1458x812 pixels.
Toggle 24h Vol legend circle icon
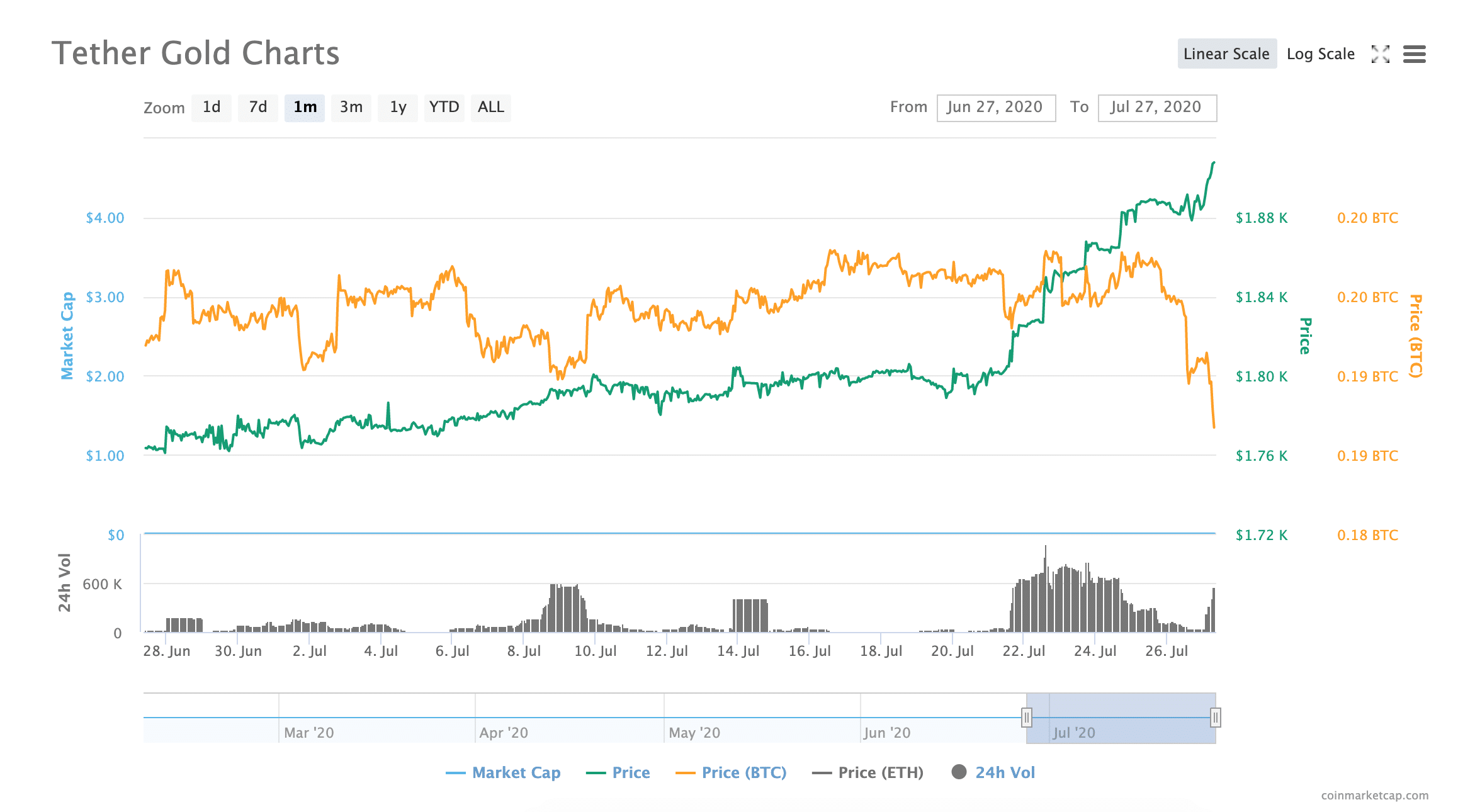[959, 772]
